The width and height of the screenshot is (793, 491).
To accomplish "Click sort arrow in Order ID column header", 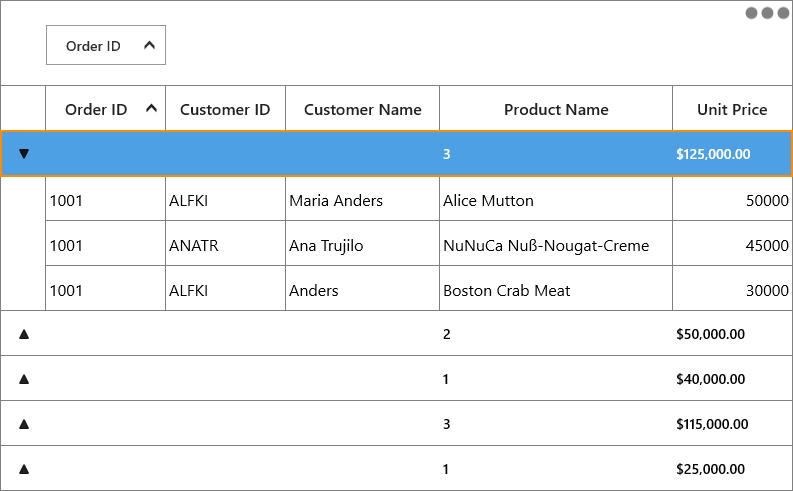I will pyautogui.click(x=151, y=108).
